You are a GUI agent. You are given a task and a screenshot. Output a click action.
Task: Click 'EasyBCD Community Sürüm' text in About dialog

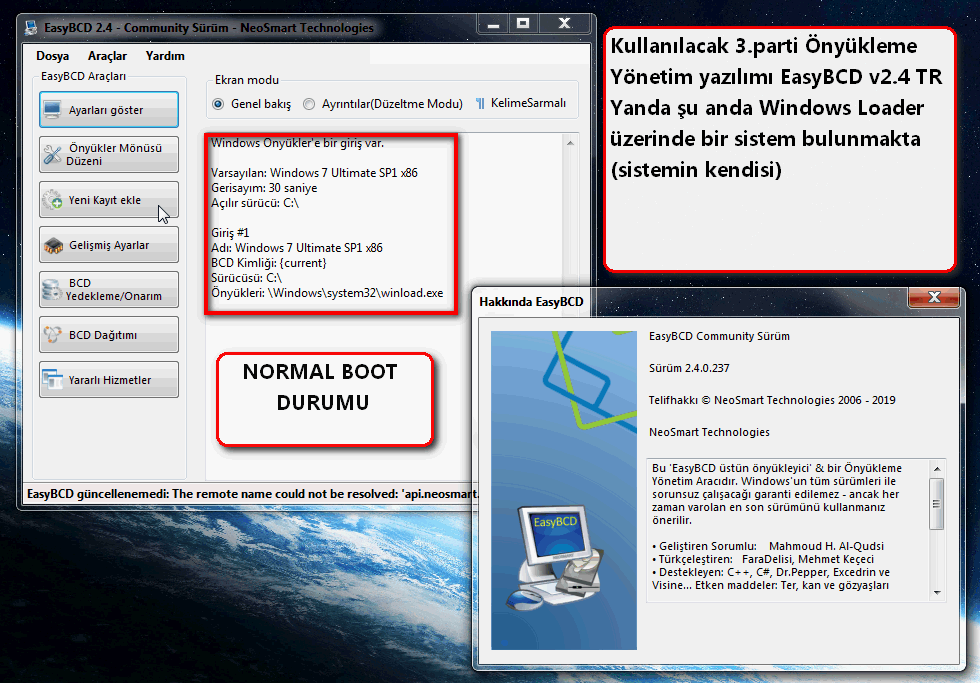click(719, 336)
